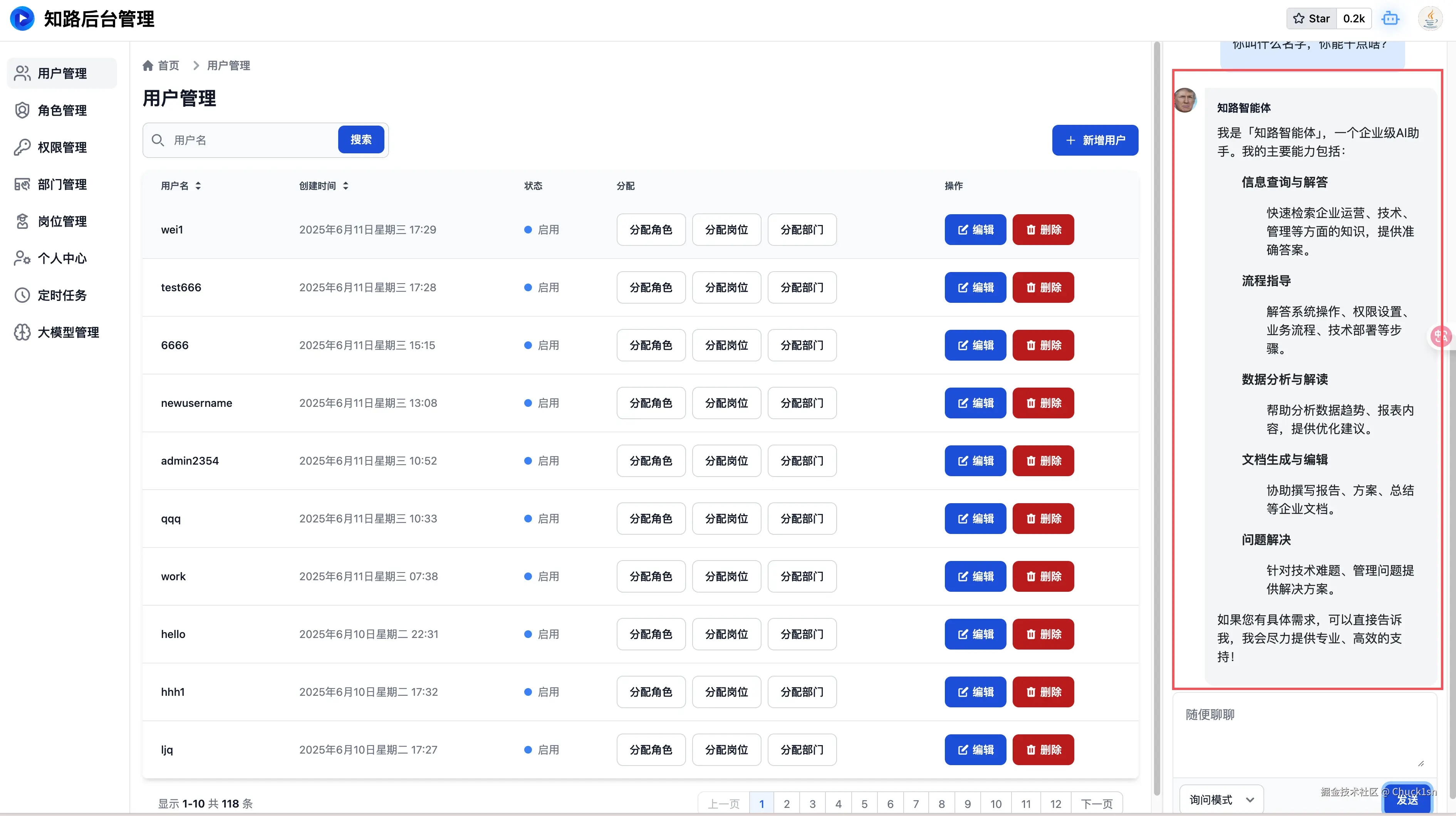Click the agent avatar in chat
Image resolution: width=1456 pixels, height=816 pixels.
[x=1185, y=101]
